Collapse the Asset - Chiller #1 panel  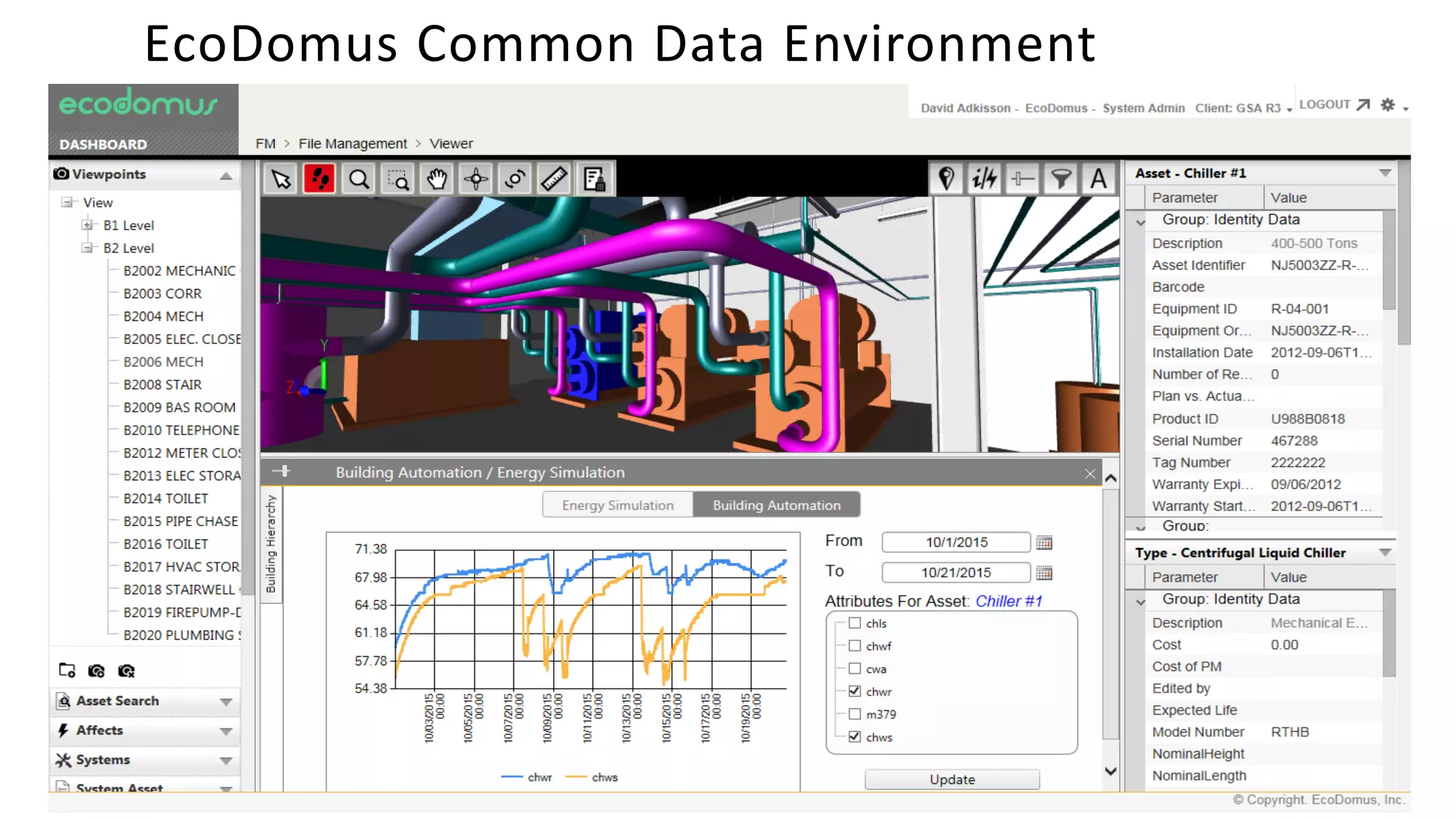(x=1384, y=173)
